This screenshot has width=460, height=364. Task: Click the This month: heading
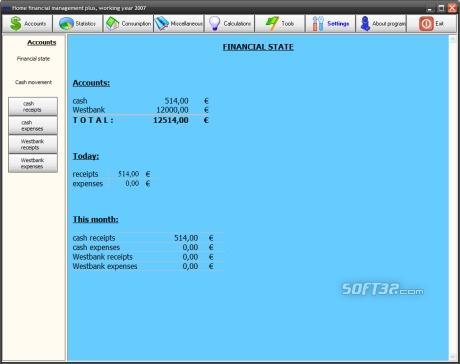point(95,219)
